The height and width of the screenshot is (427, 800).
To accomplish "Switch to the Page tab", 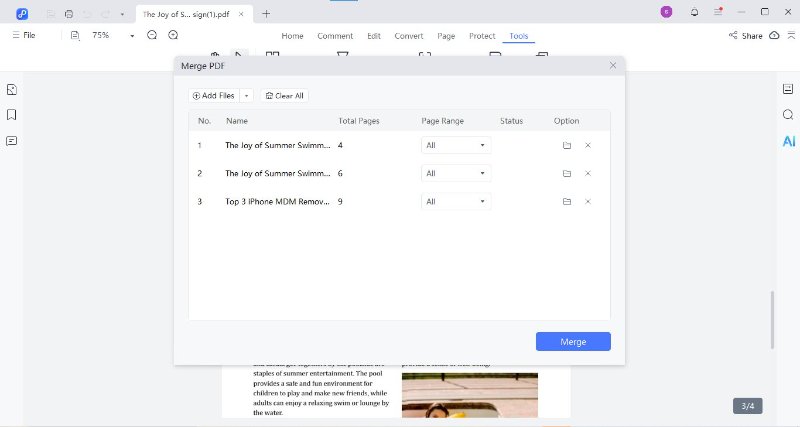I will pyautogui.click(x=446, y=36).
